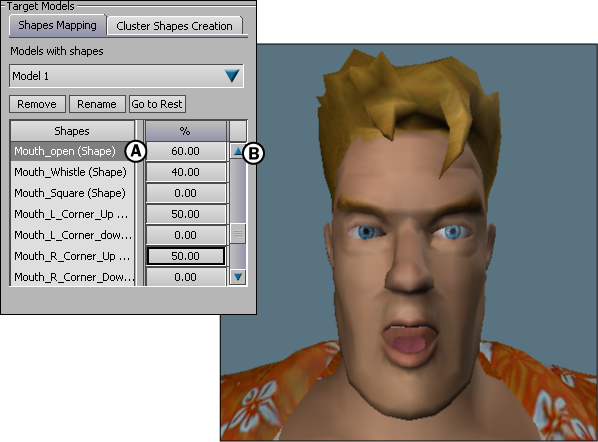Select the Mouth_open (Shape) row
This screenshot has width=598, height=442.
(x=72, y=151)
